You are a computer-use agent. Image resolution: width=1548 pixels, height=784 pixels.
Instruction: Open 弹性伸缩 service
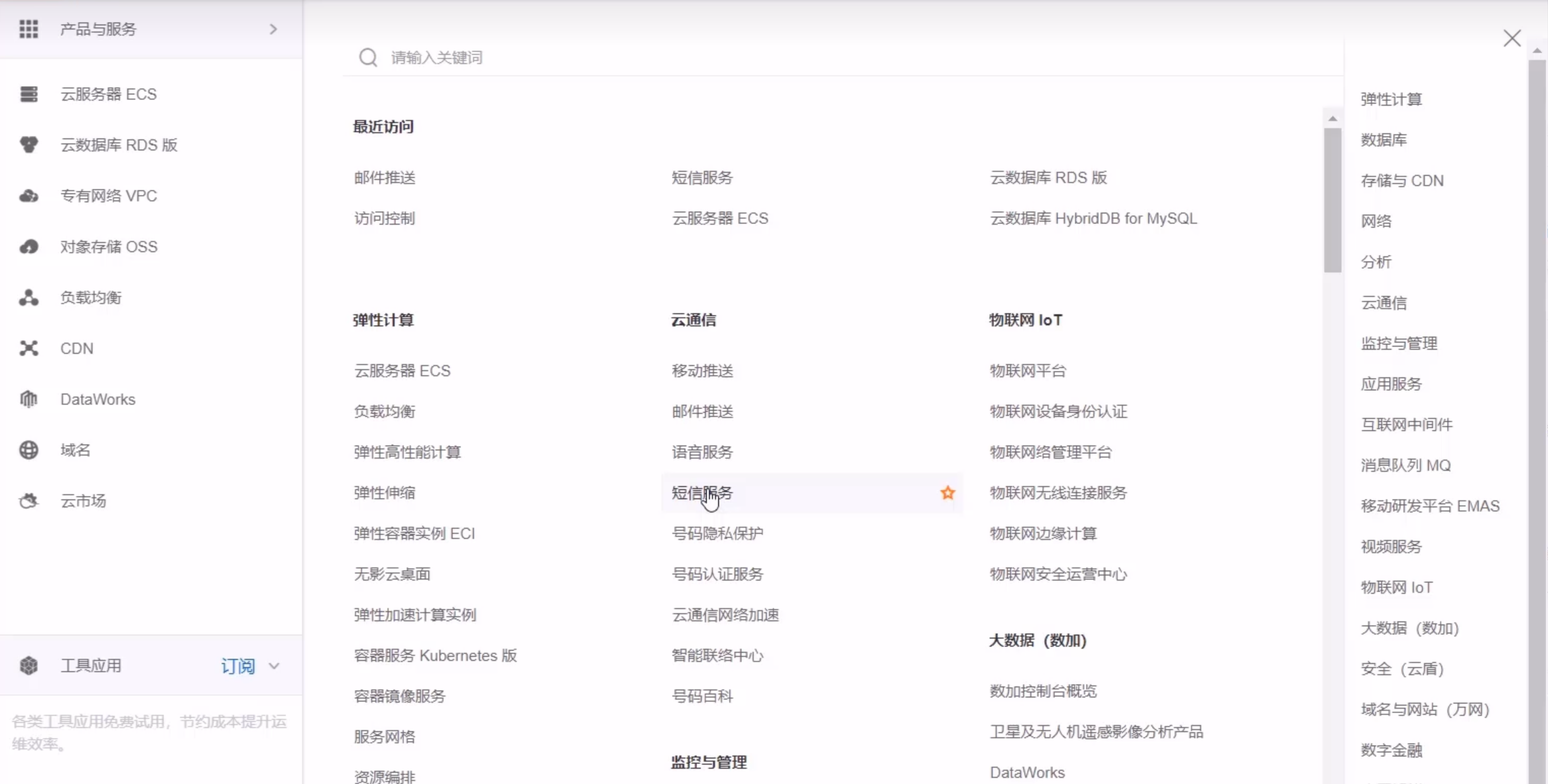384,493
